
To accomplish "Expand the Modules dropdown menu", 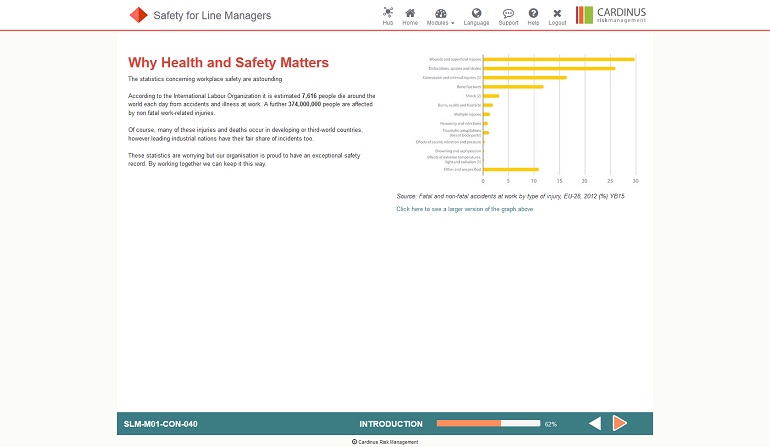I will click(440, 16).
